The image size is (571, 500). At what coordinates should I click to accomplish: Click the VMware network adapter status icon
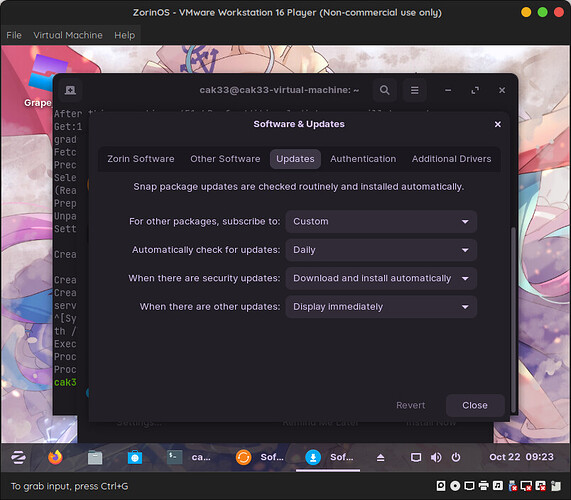point(469,486)
